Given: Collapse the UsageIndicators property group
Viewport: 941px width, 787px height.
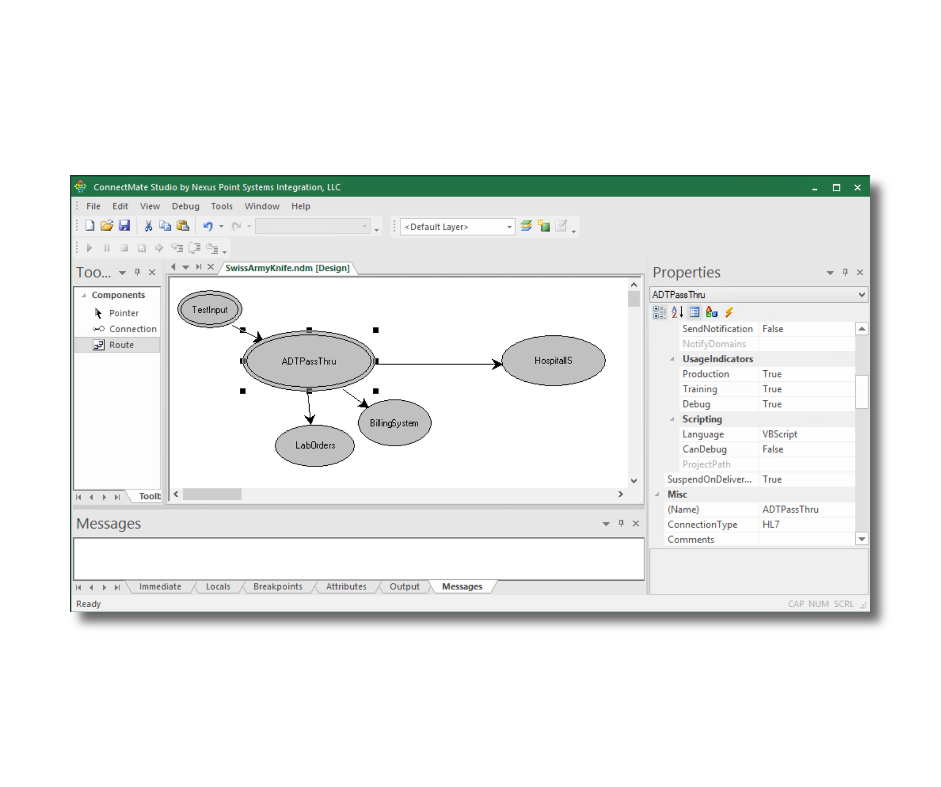Looking at the screenshot, I should point(672,359).
